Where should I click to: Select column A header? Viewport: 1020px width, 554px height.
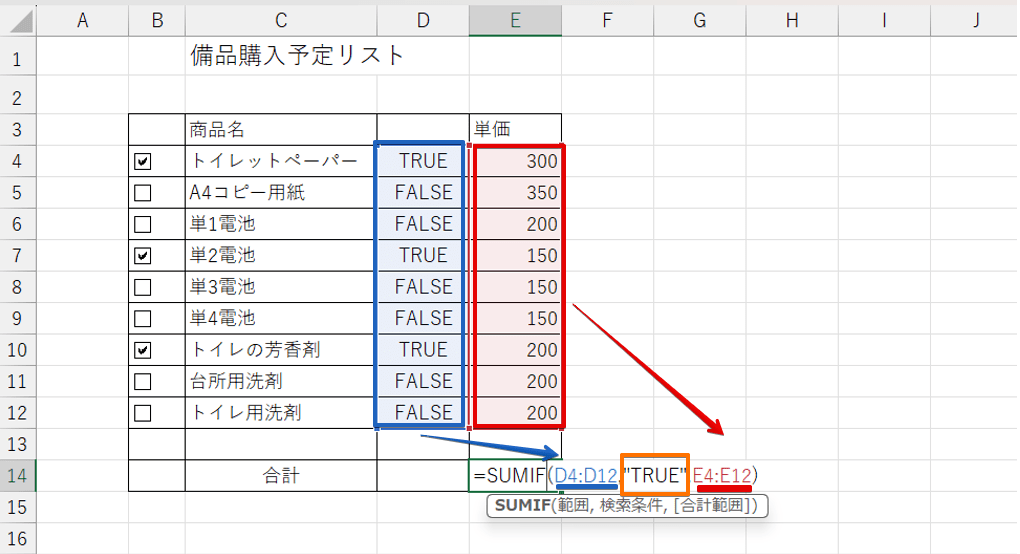(83, 21)
